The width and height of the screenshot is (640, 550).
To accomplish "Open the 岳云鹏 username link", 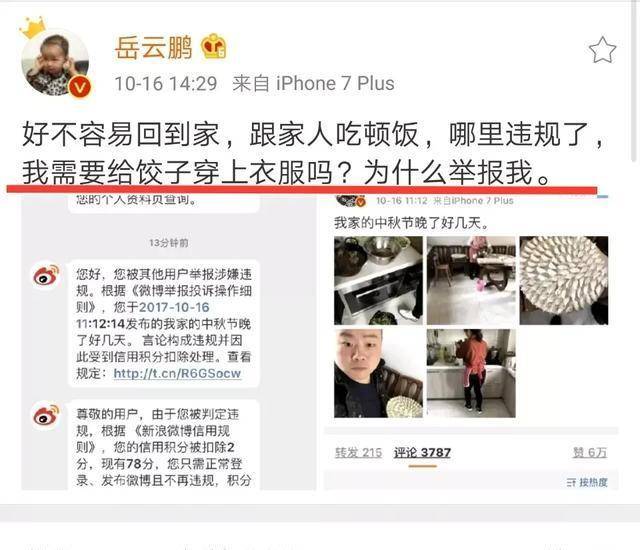I will click(x=153, y=48).
